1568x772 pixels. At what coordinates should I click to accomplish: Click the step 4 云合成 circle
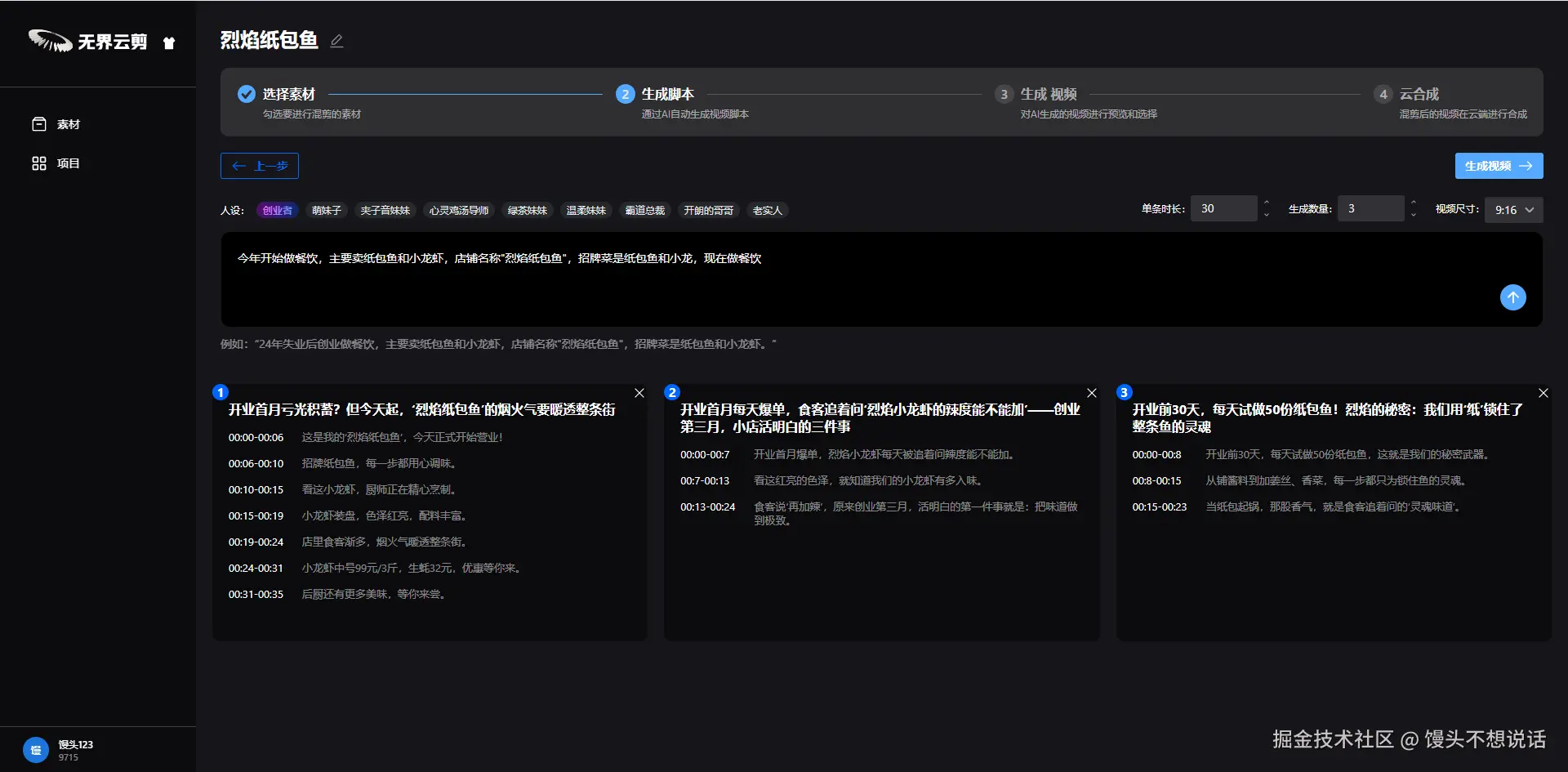point(1383,94)
